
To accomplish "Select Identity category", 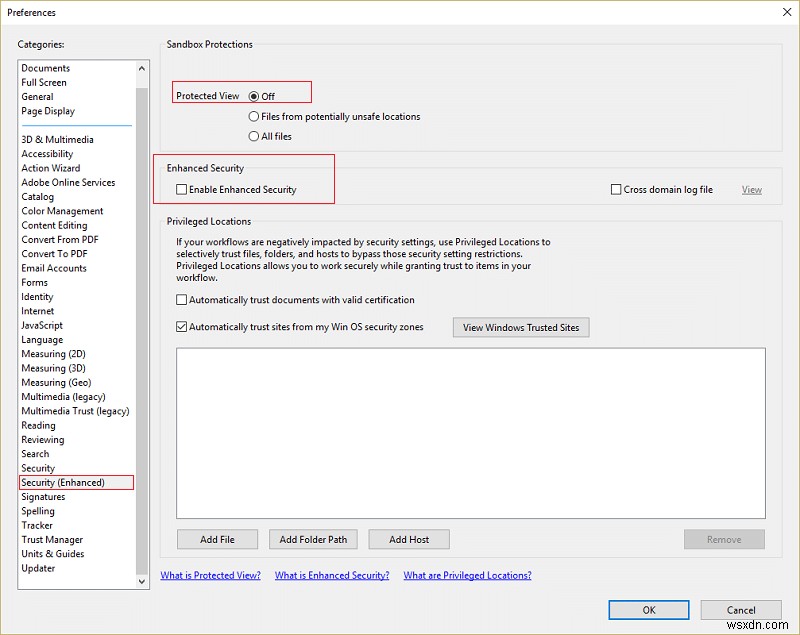I will coord(37,296).
